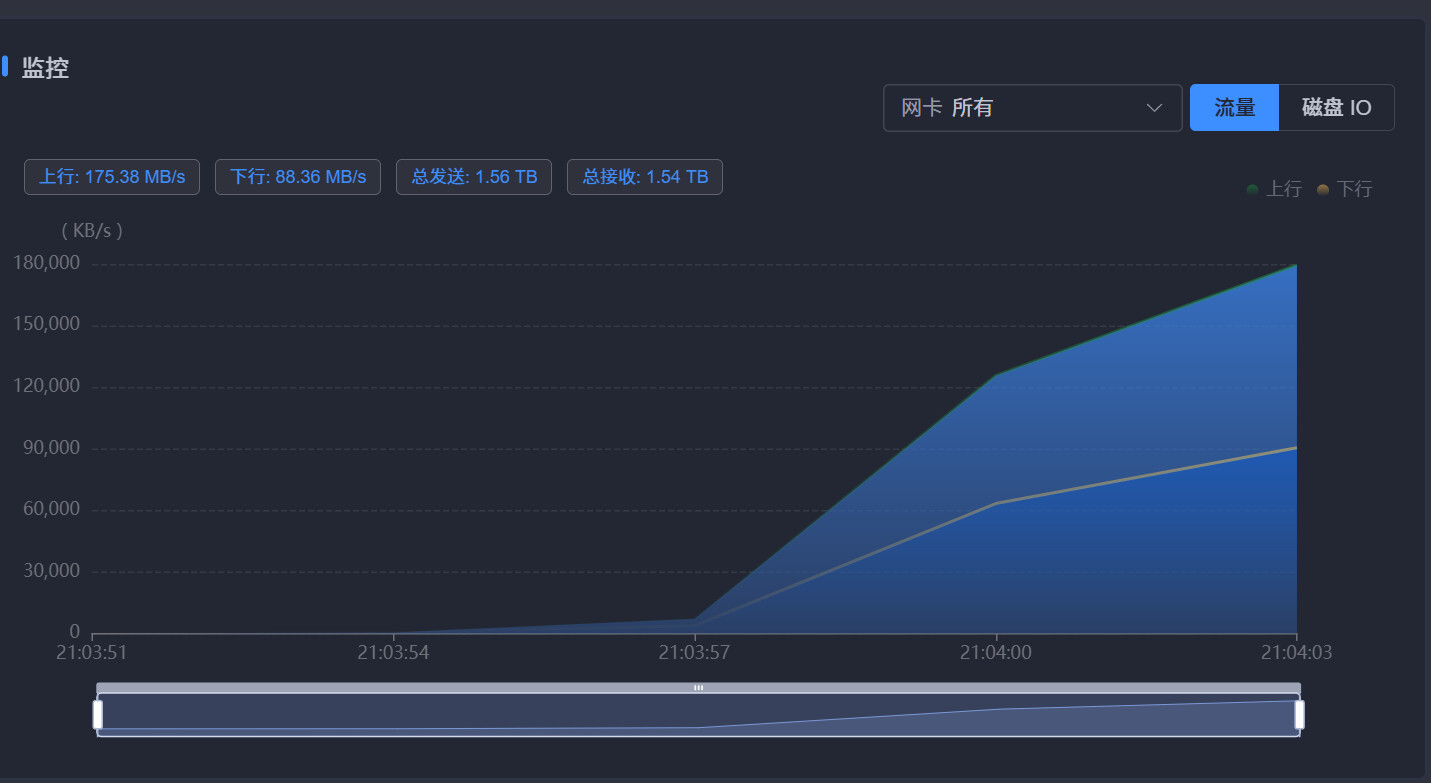The width and height of the screenshot is (1431, 783).
Task: Click the chevron arrow in the 网卡 selector
Action: pos(1155,108)
